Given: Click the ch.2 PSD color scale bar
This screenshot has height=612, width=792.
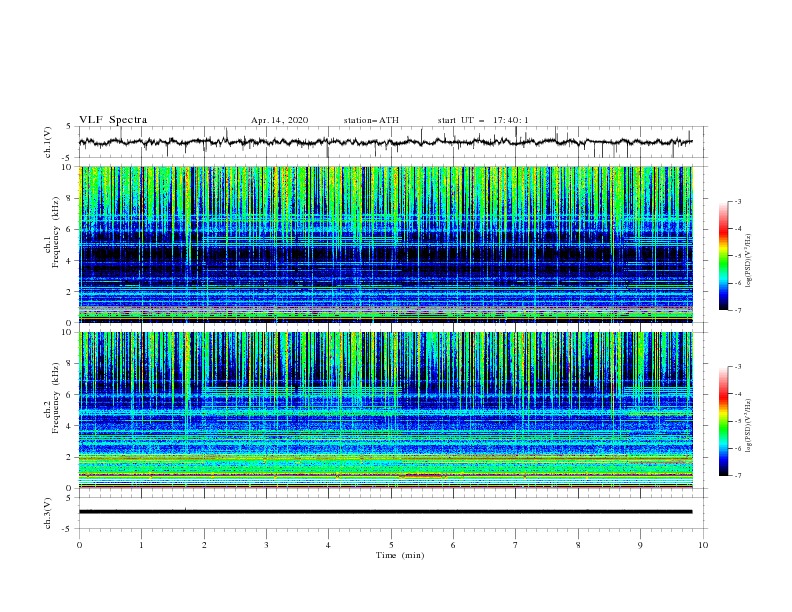Looking at the screenshot, I should click(723, 421).
